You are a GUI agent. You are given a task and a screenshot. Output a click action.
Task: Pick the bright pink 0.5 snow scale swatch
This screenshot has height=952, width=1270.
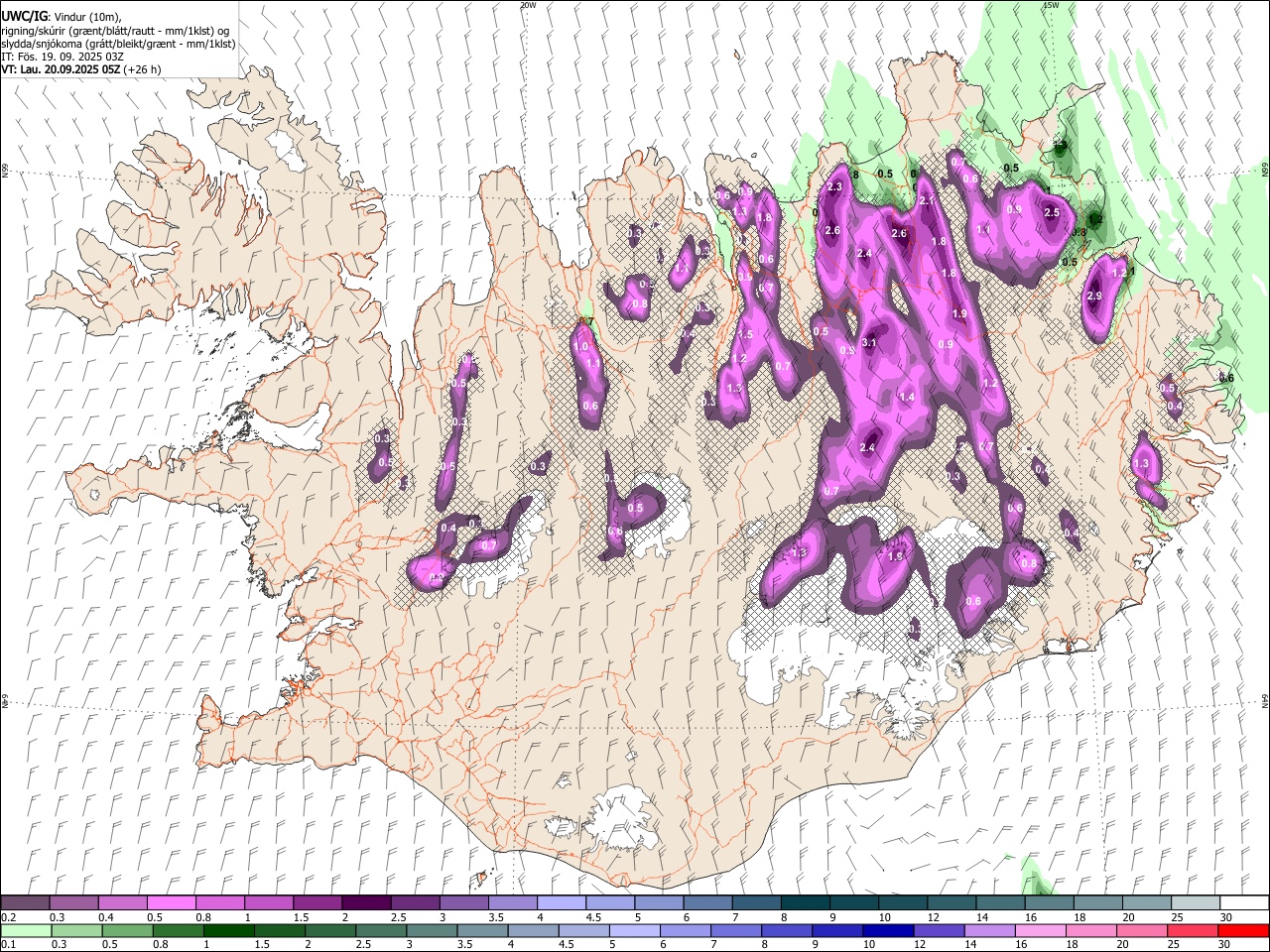(x=171, y=903)
